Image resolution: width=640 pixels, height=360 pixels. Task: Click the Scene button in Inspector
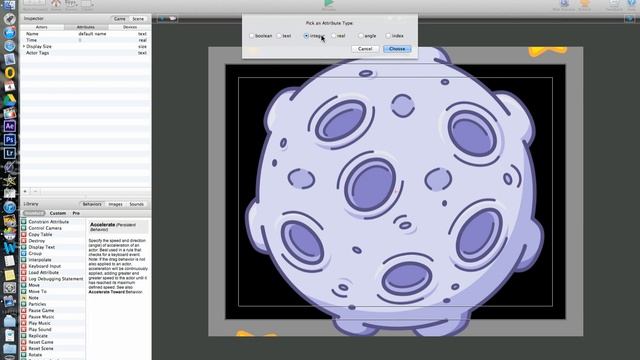pos(138,19)
